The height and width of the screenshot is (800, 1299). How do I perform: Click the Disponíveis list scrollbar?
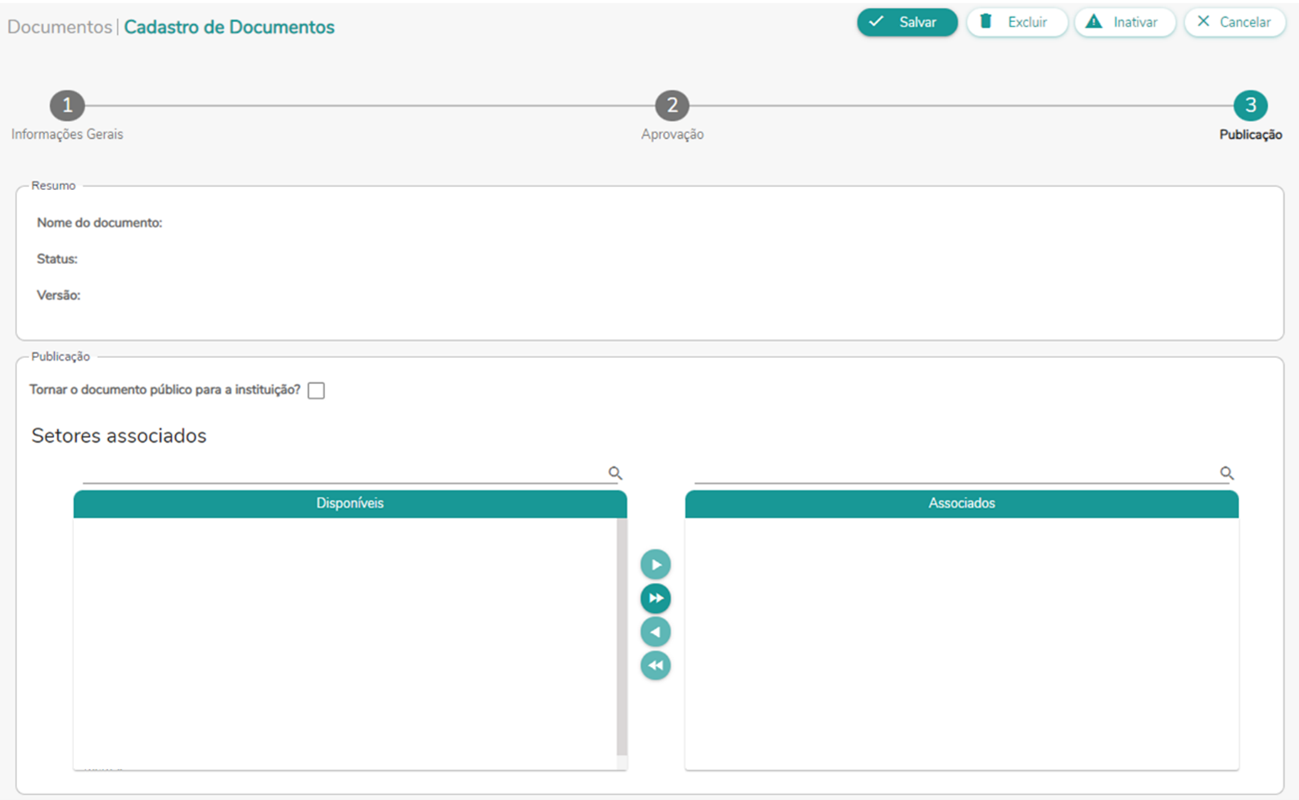point(622,637)
